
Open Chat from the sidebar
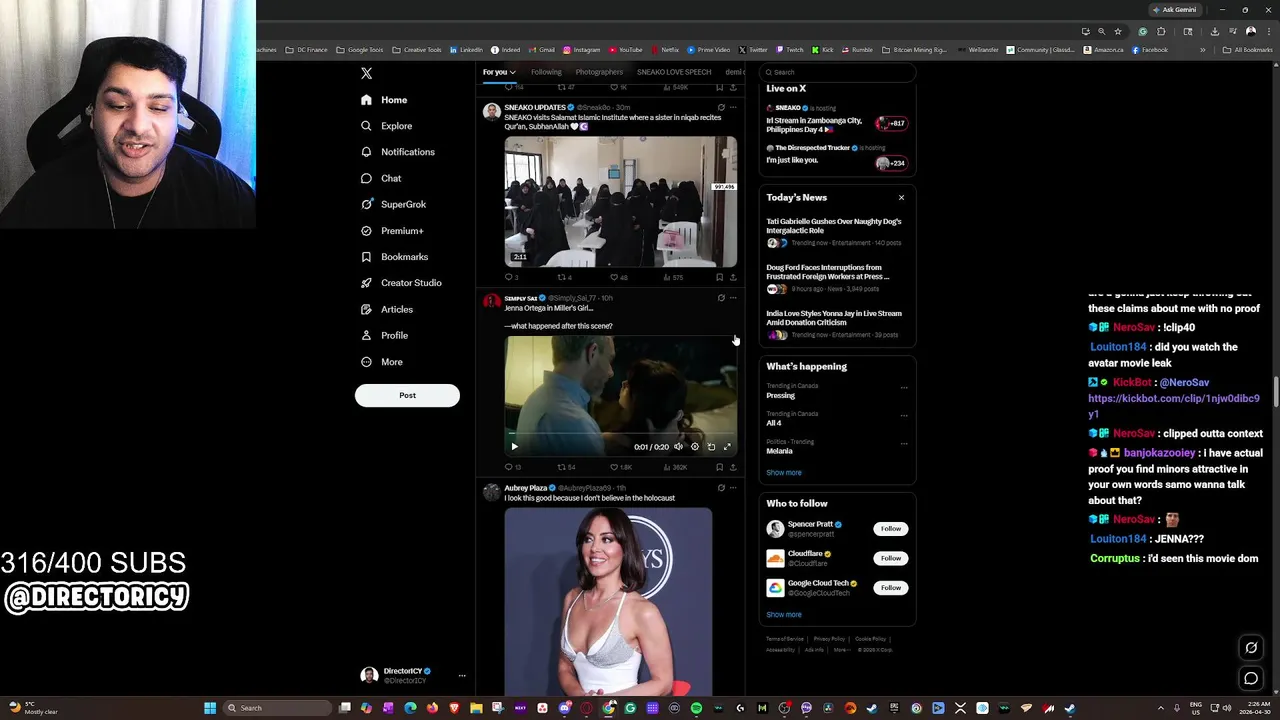coord(381,178)
